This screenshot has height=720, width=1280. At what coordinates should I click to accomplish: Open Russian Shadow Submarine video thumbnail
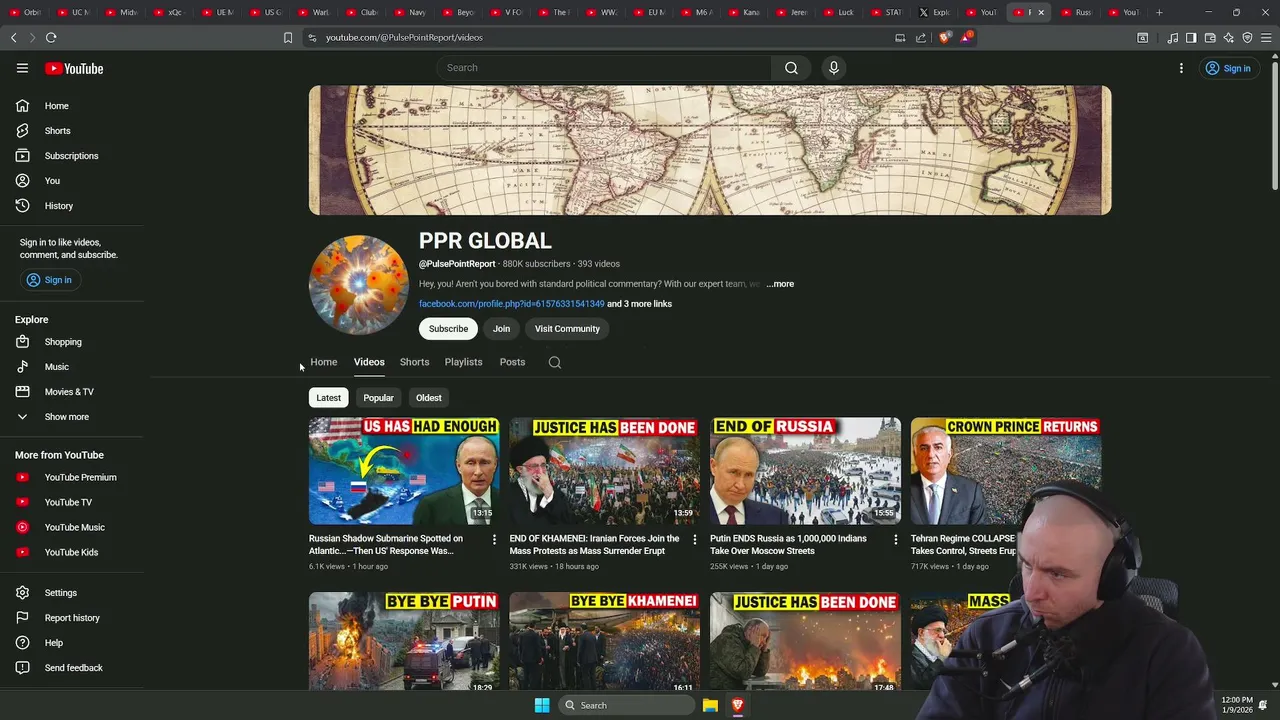tap(404, 471)
